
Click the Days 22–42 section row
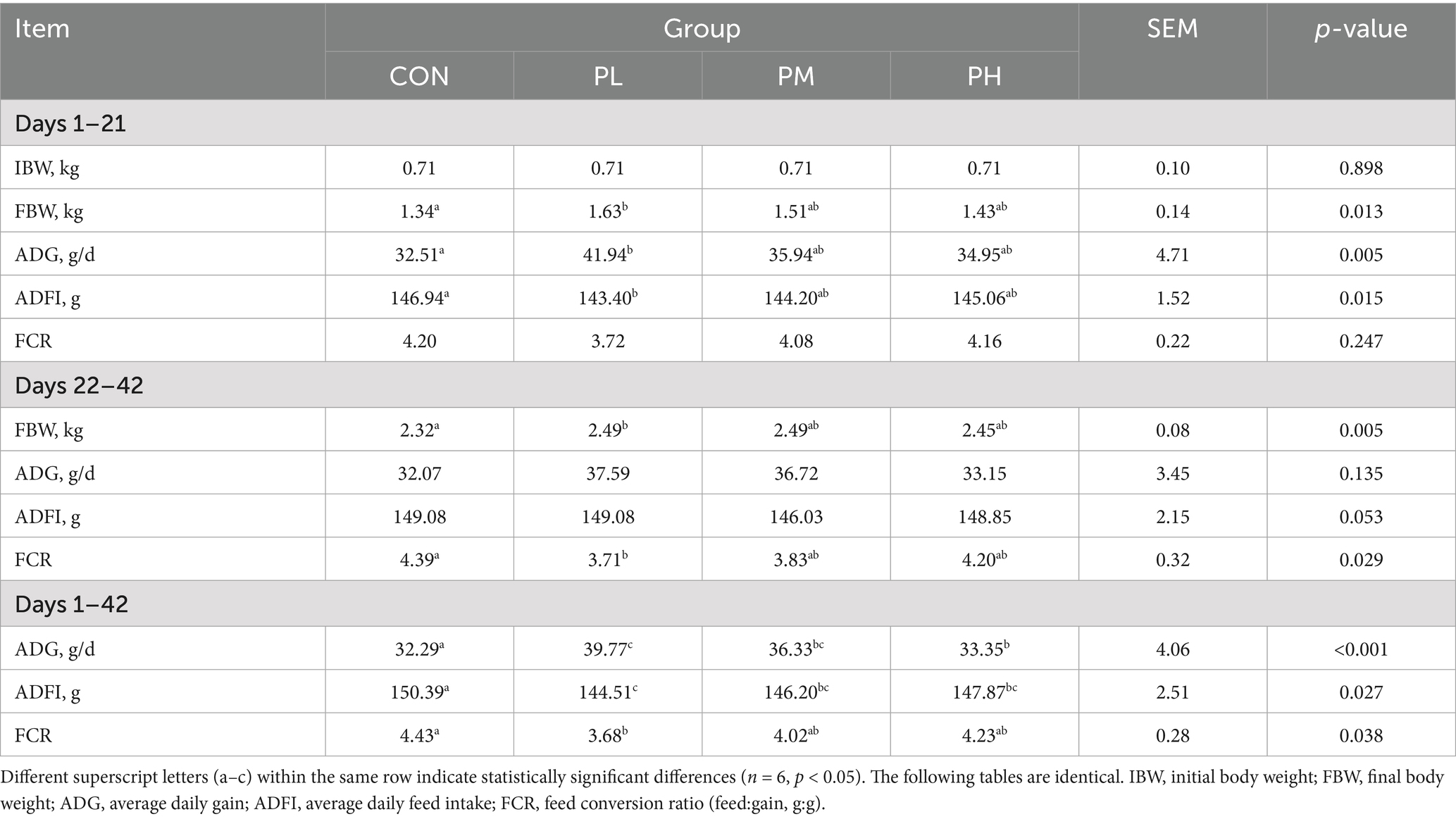pos(728,385)
